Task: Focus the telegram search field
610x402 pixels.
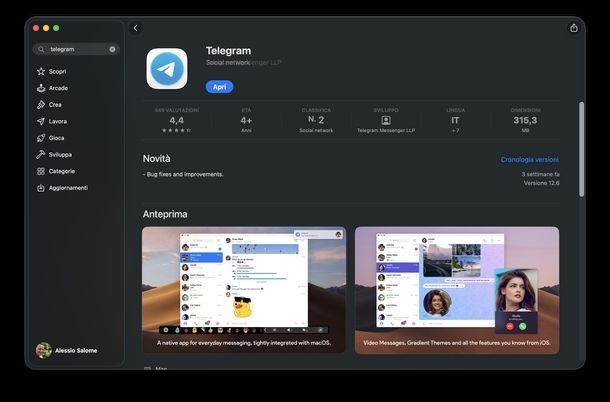Action: click(76, 49)
